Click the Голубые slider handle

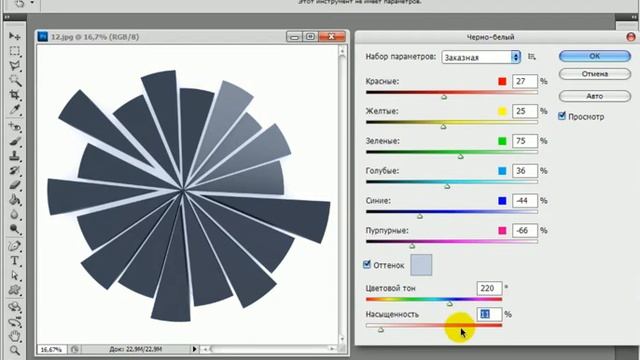click(x=447, y=186)
